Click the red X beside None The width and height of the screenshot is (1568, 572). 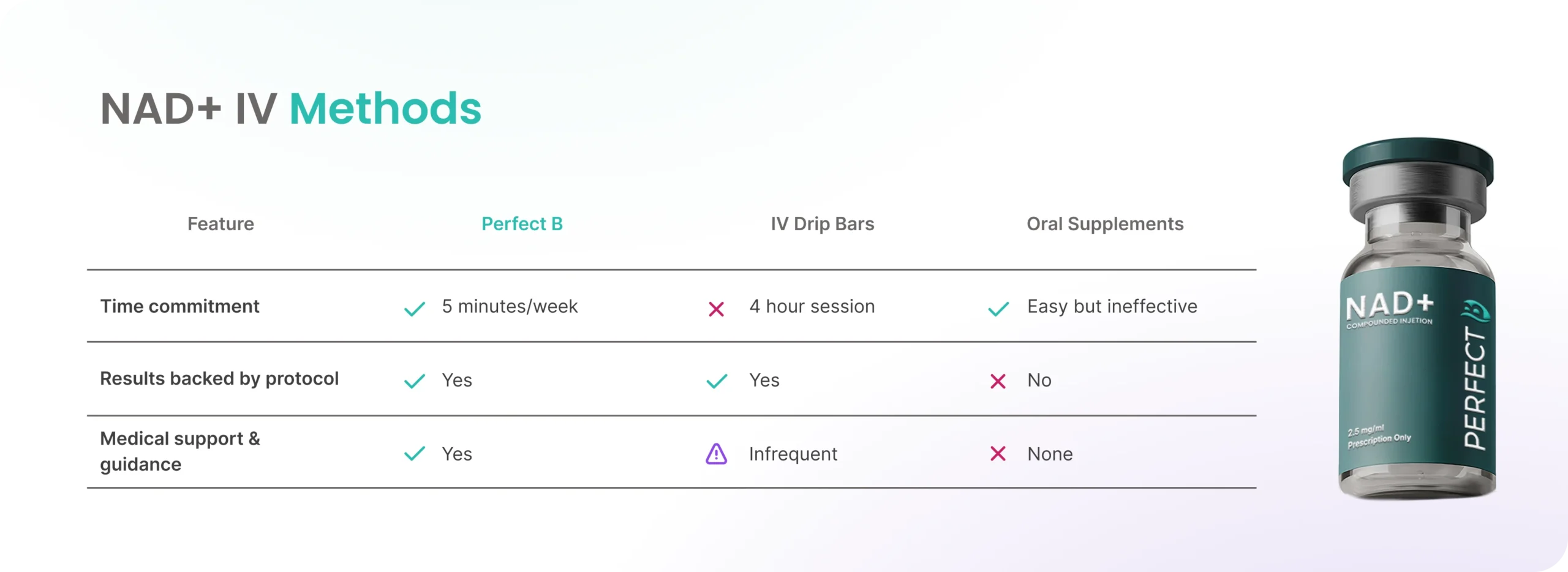(998, 454)
